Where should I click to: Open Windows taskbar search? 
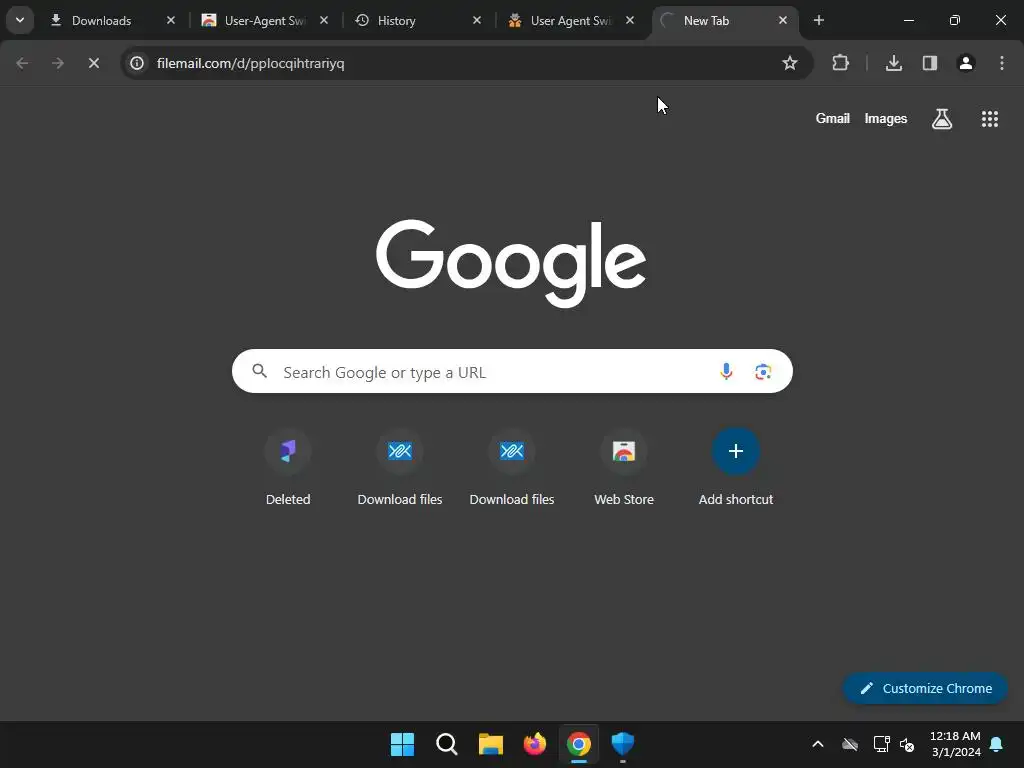pyautogui.click(x=447, y=744)
